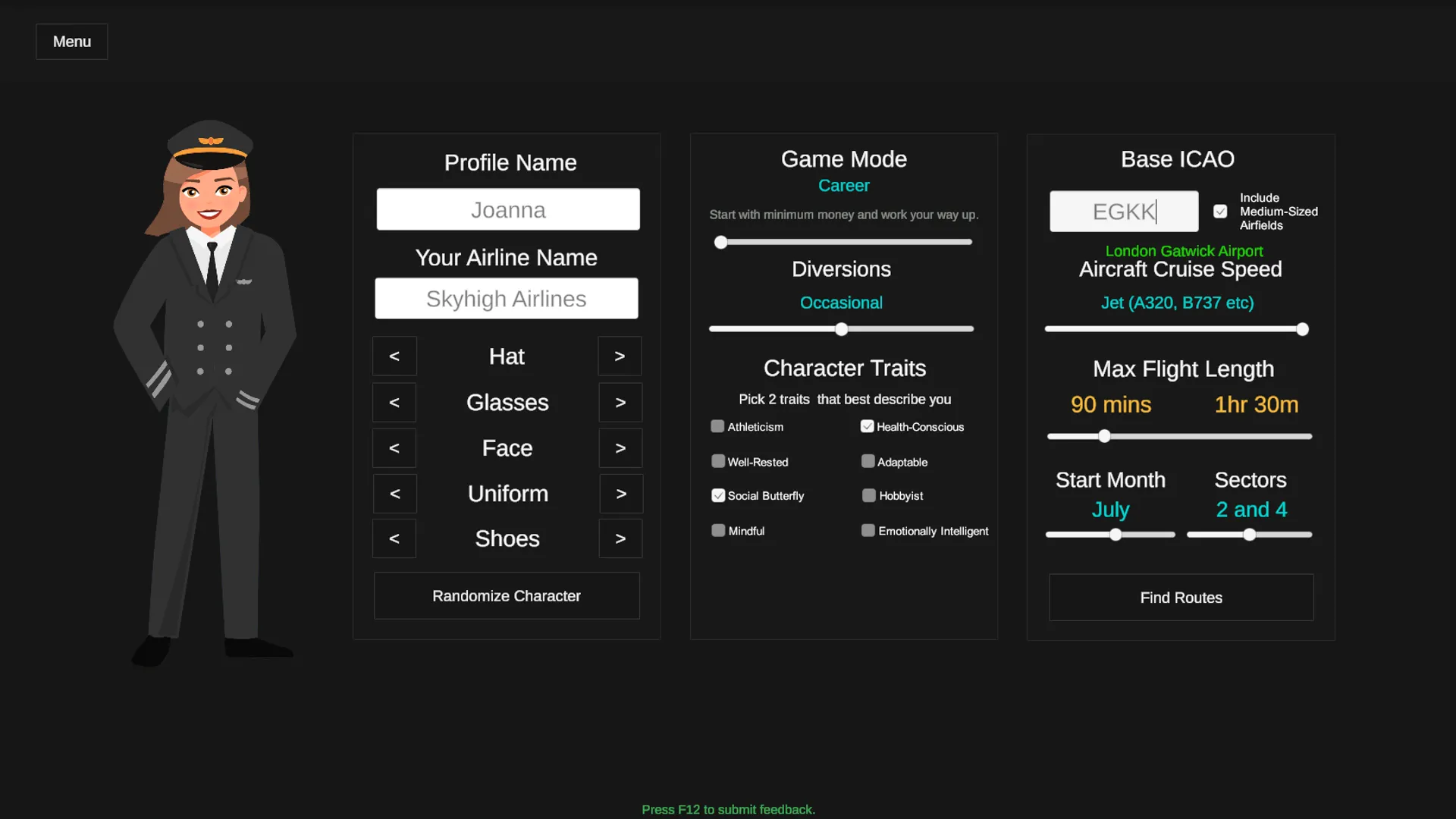Click previous arrow for Face
The image size is (1456, 819).
[394, 448]
